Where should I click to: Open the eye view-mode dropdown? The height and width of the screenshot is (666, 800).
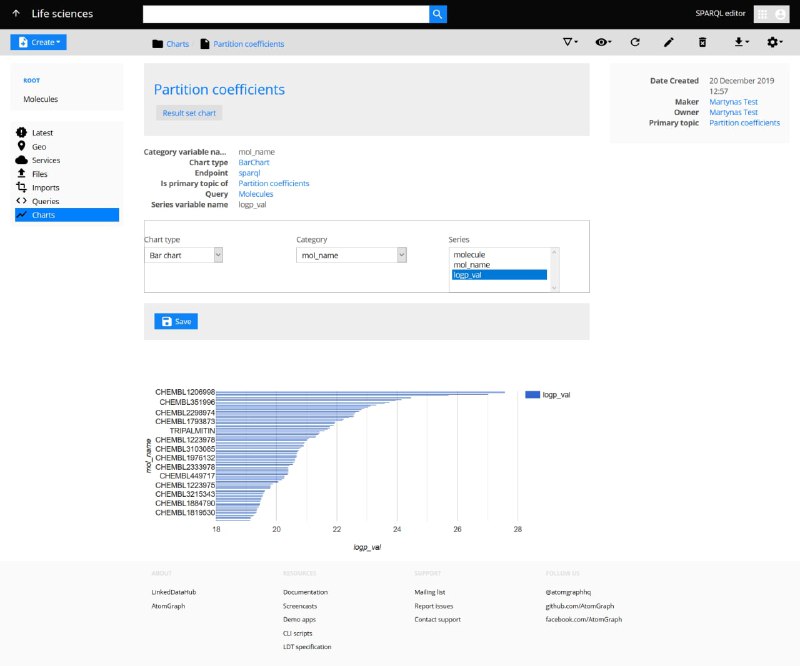point(602,42)
